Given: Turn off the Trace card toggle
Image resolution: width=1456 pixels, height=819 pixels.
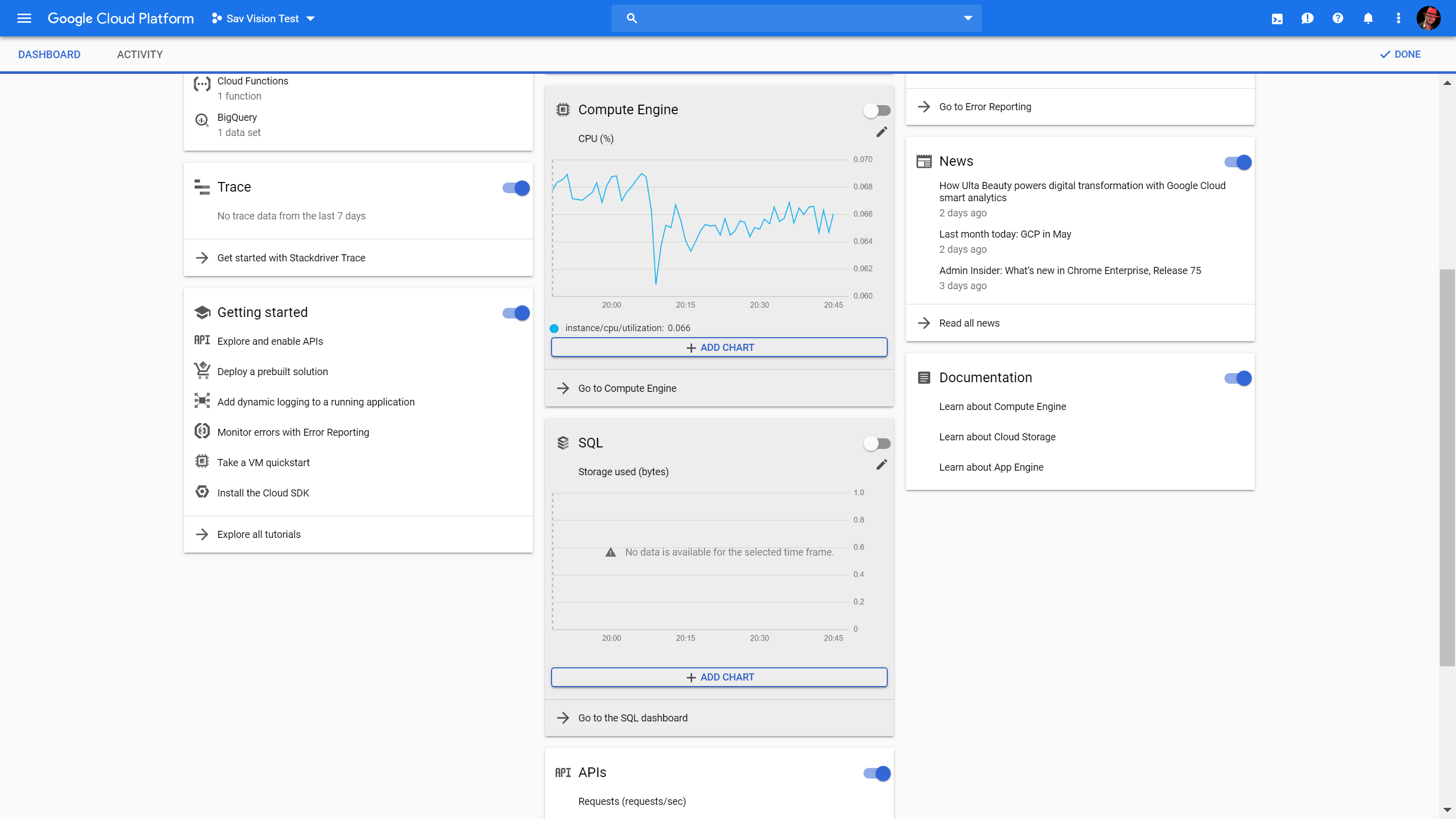Looking at the screenshot, I should click(516, 188).
